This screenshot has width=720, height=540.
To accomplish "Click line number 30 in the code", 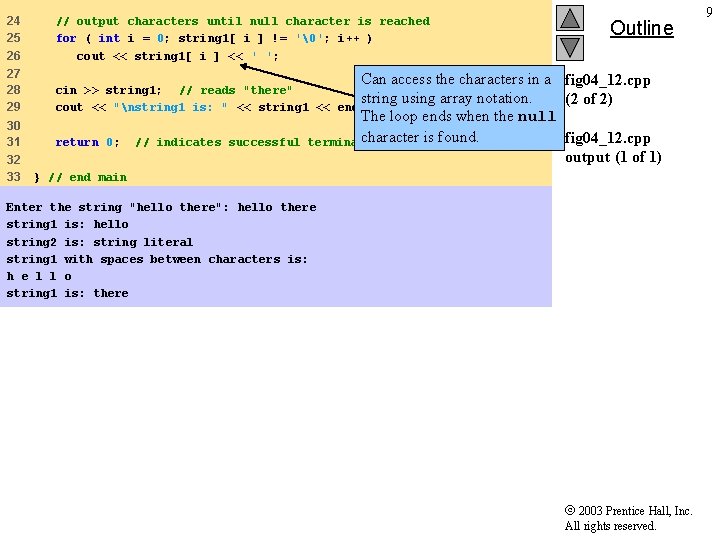I will [x=13, y=125].
